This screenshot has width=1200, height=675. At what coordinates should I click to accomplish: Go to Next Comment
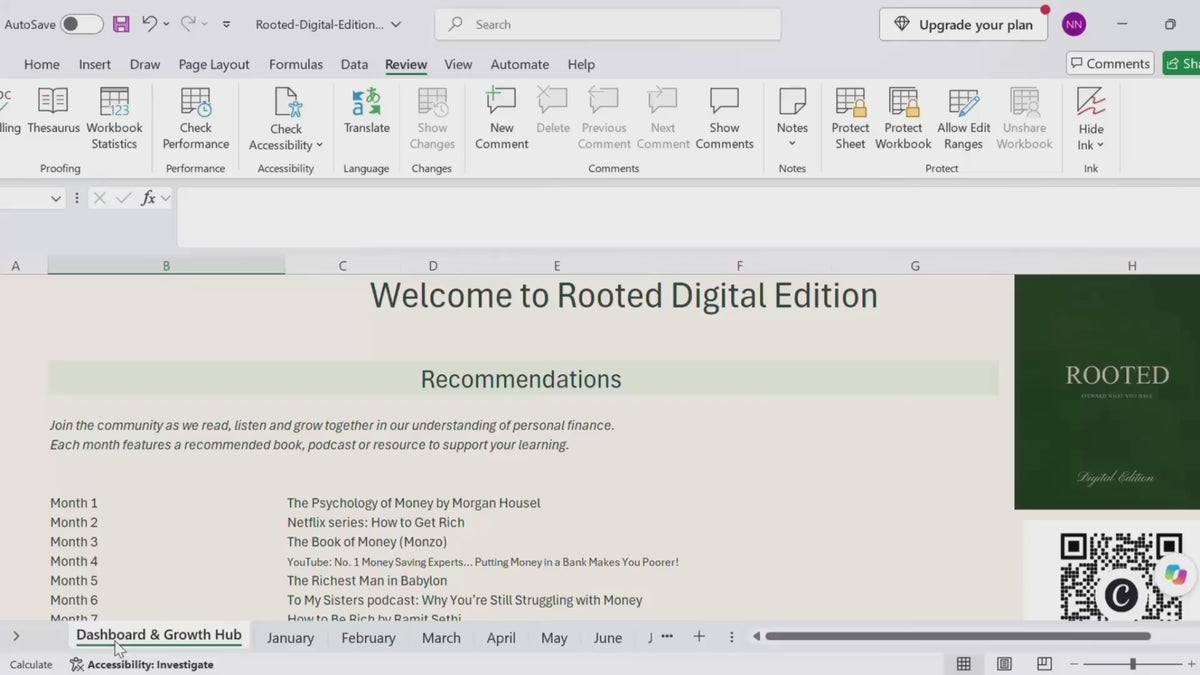click(x=663, y=119)
